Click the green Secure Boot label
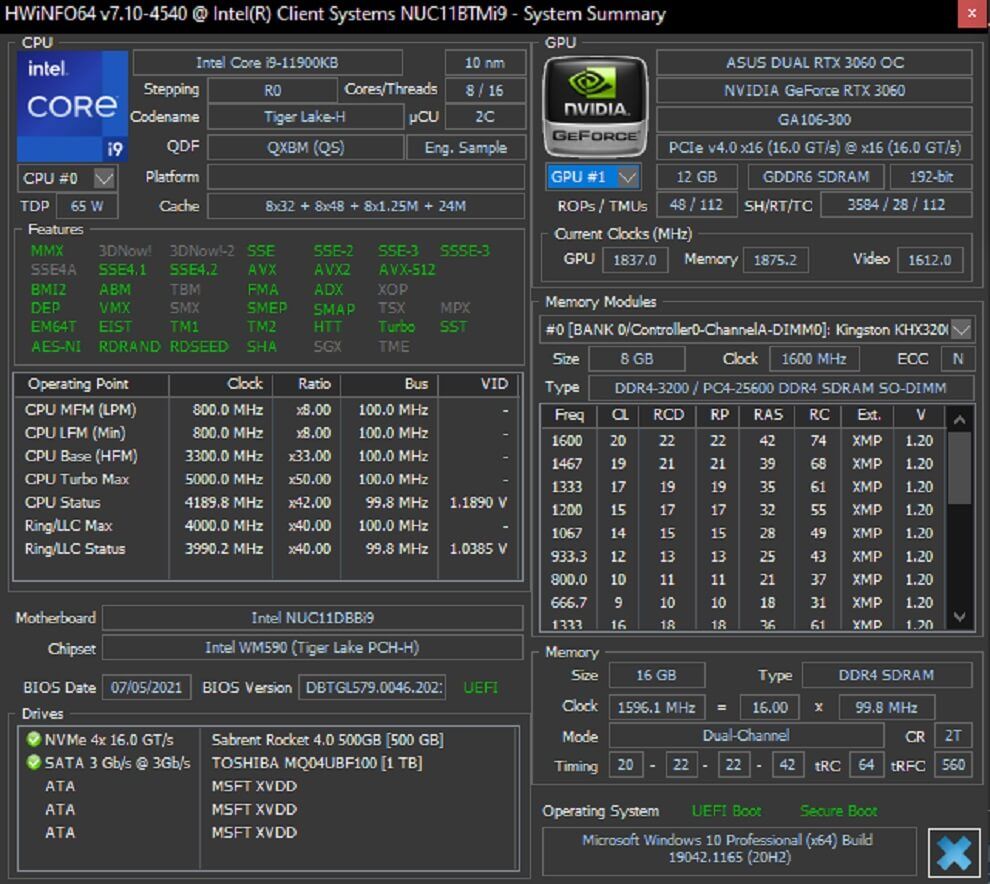The width and height of the screenshot is (990, 884). coord(838,811)
